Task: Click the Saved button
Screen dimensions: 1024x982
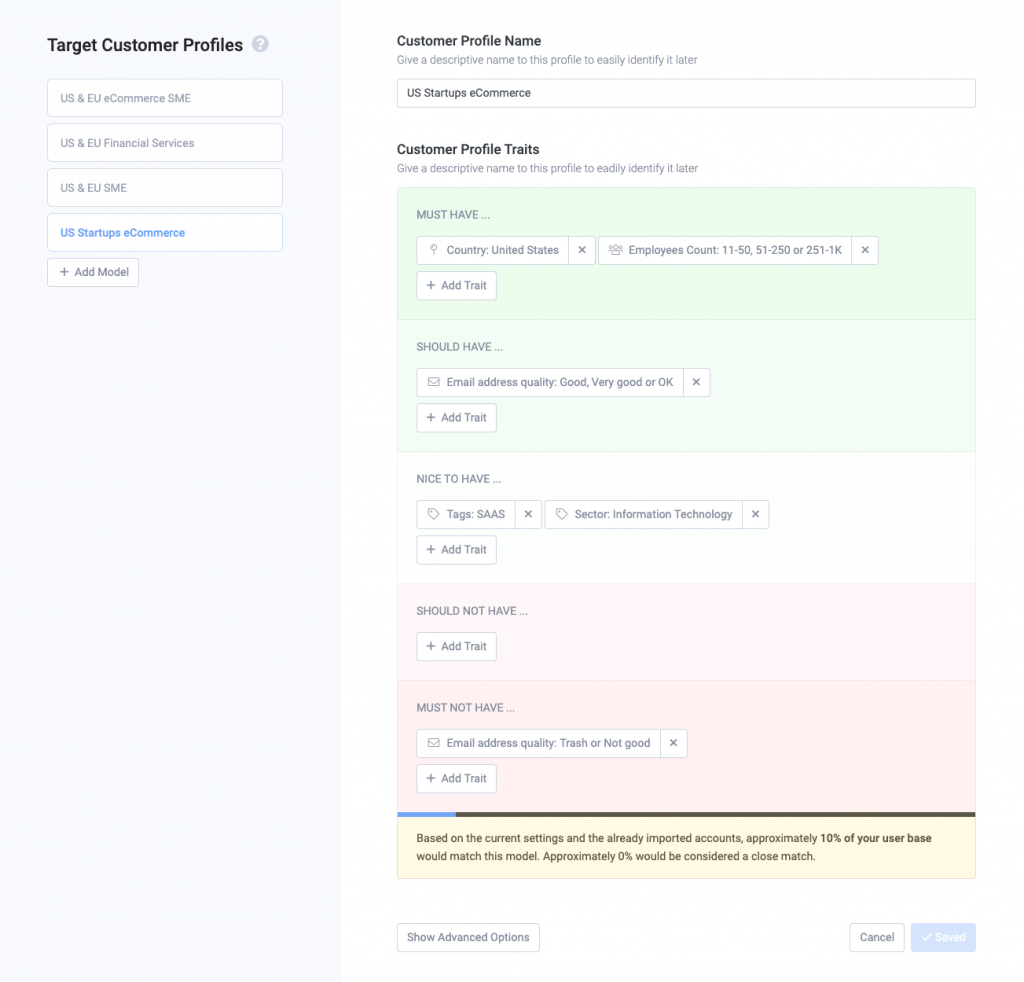Action: point(943,937)
